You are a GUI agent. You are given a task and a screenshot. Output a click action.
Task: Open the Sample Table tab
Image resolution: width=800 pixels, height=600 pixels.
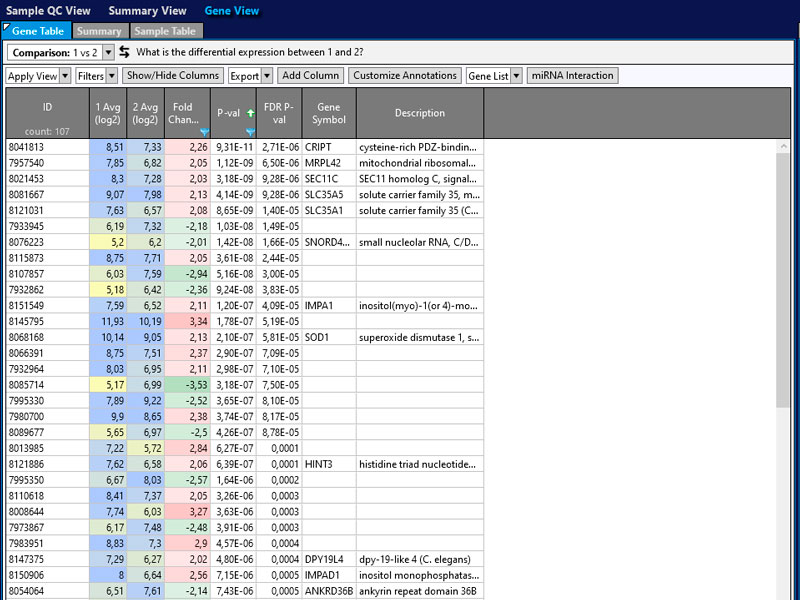166,31
